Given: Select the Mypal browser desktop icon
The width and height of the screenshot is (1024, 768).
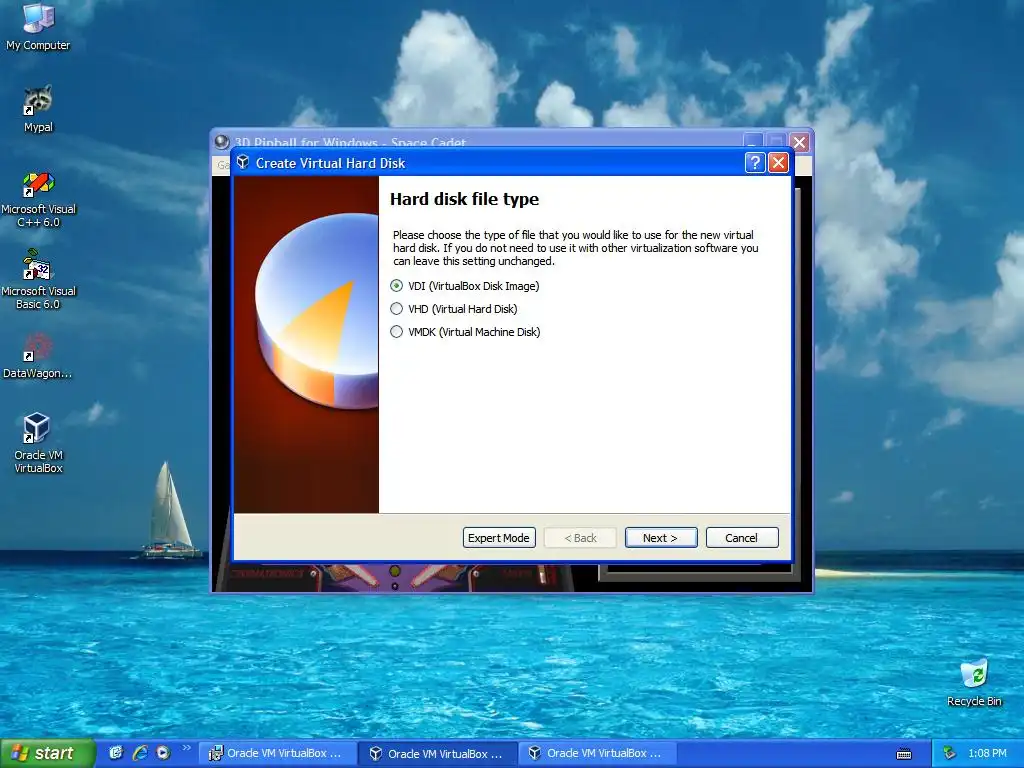Looking at the screenshot, I should (38, 109).
